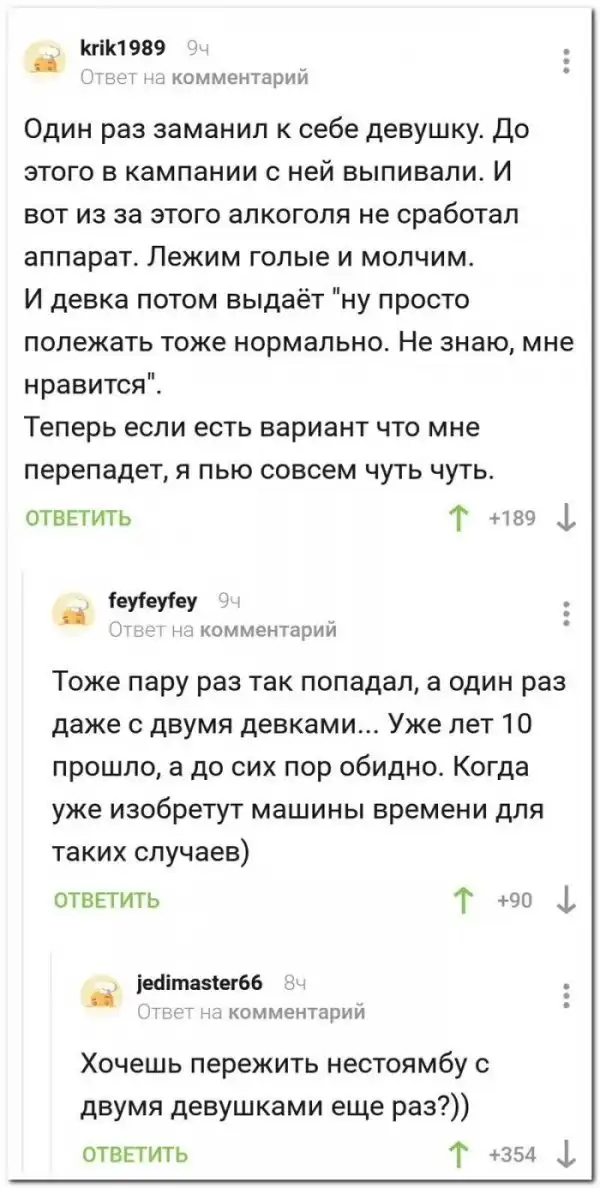Click ОТВЕТИТЬ under feyfeyfey's comment
The height and width of the screenshot is (1188, 600).
(106, 898)
